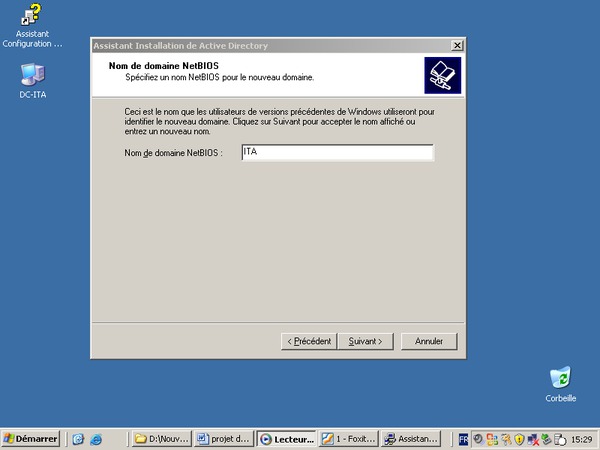This screenshot has width=600, height=450.
Task: Close the Active Directory installation wizard
Action: tap(457, 46)
